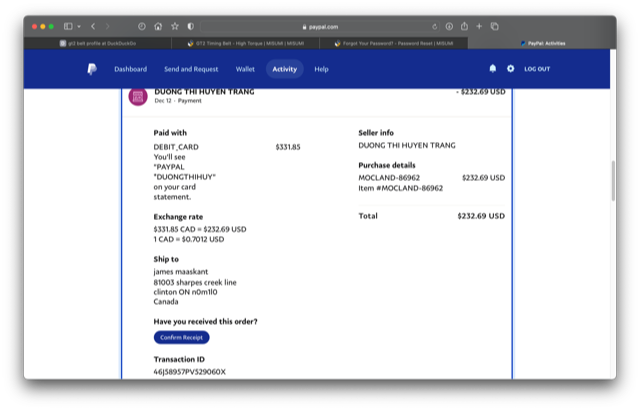This screenshot has height=410, width=640.
Task: Click the Activity nav item
Action: click(x=284, y=69)
